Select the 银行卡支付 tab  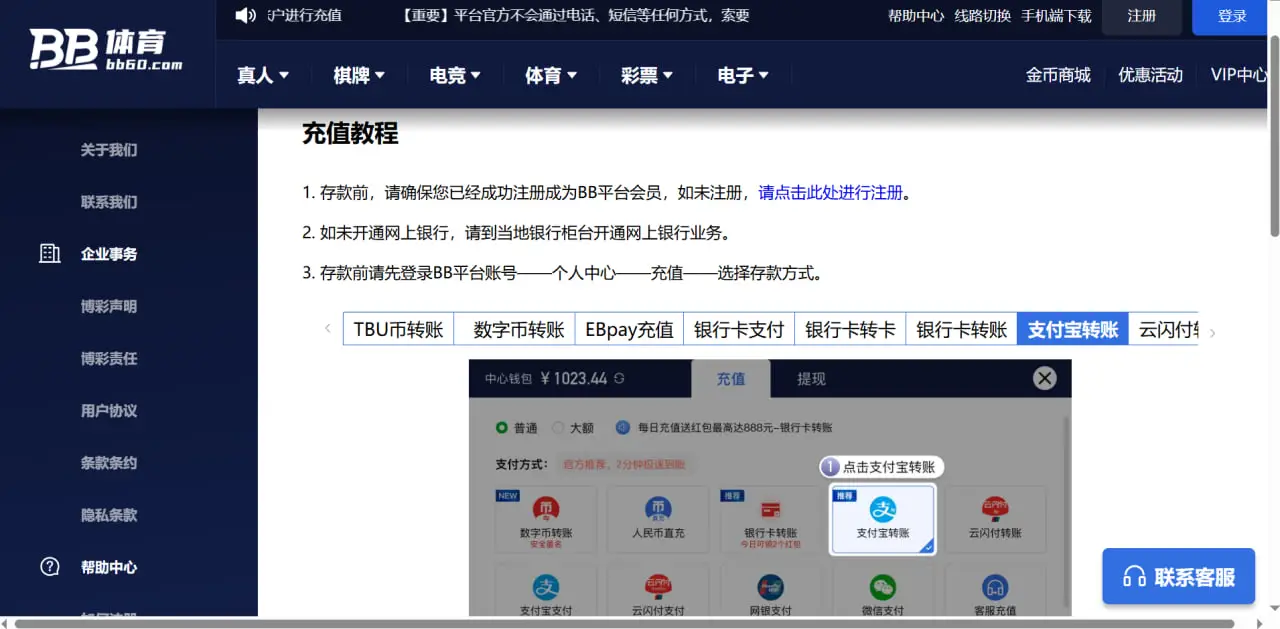pos(739,329)
